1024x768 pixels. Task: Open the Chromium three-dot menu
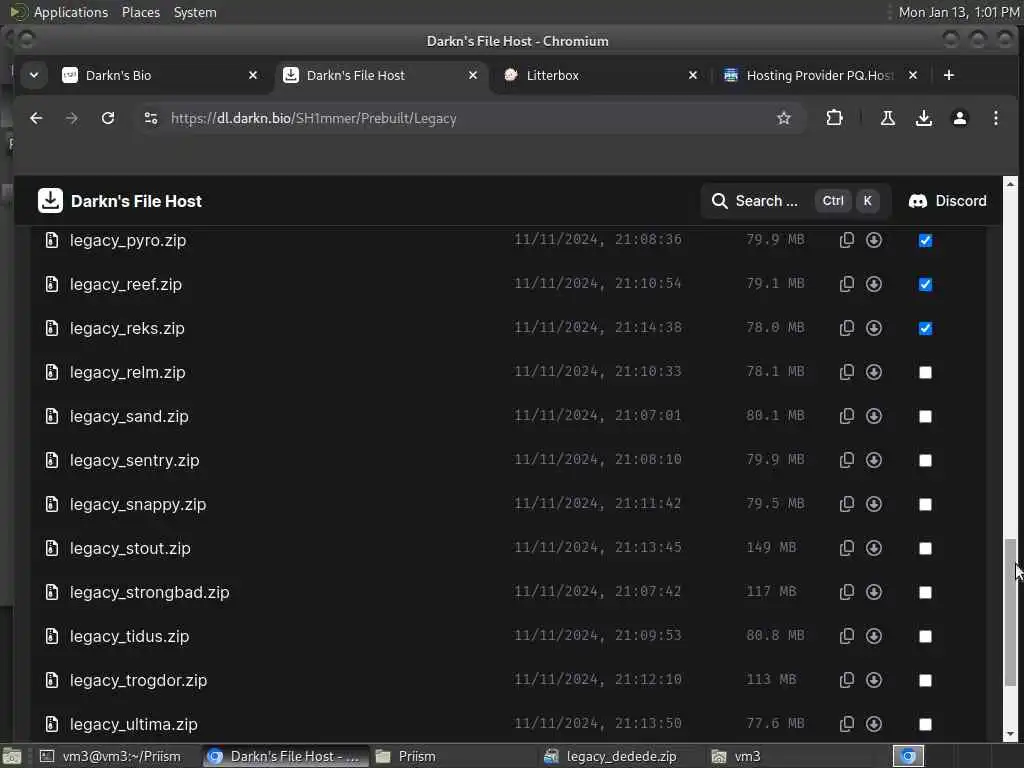click(x=995, y=118)
